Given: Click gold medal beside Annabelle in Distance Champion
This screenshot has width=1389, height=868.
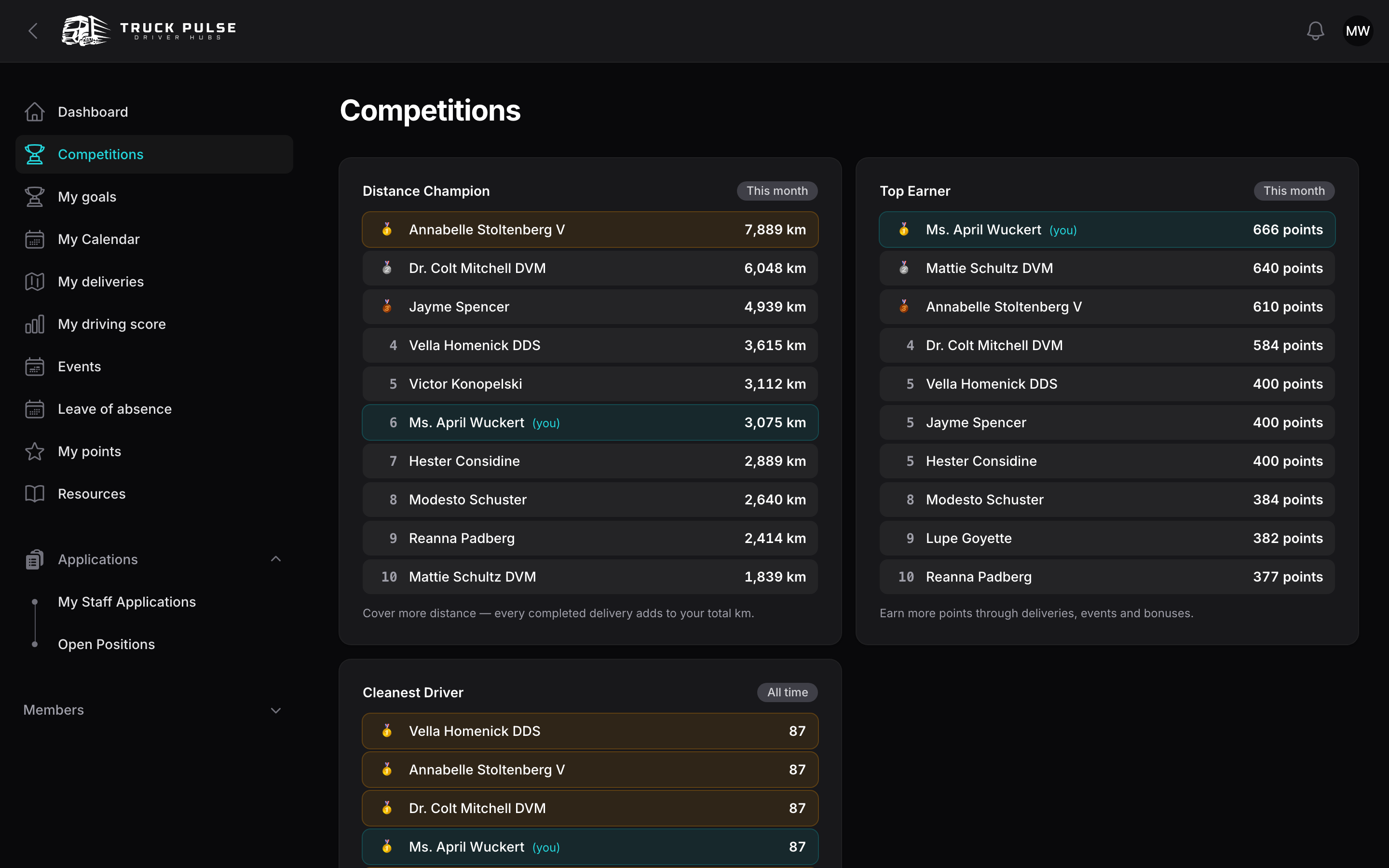Looking at the screenshot, I should tap(387, 230).
